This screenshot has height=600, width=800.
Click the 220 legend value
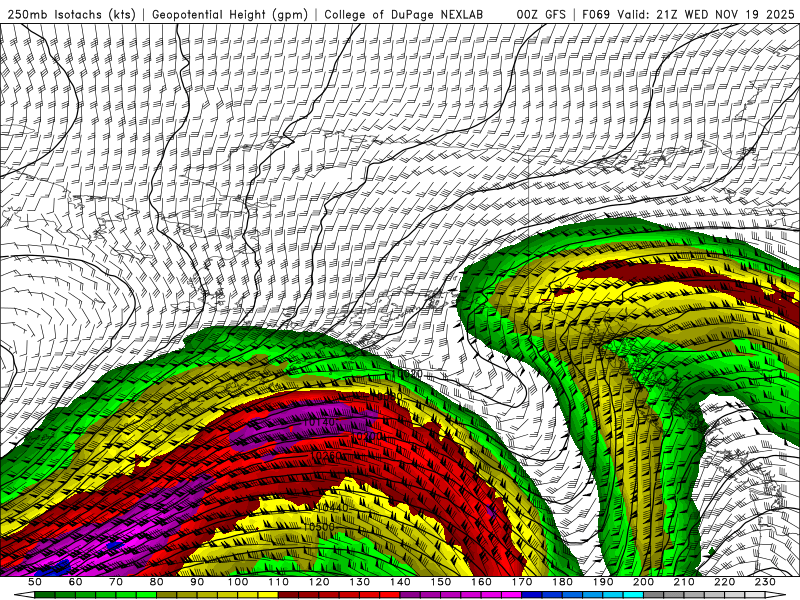click(x=724, y=582)
